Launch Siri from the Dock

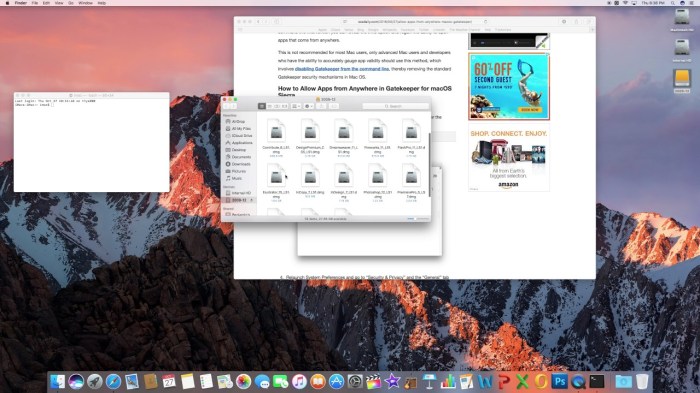pos(76,381)
